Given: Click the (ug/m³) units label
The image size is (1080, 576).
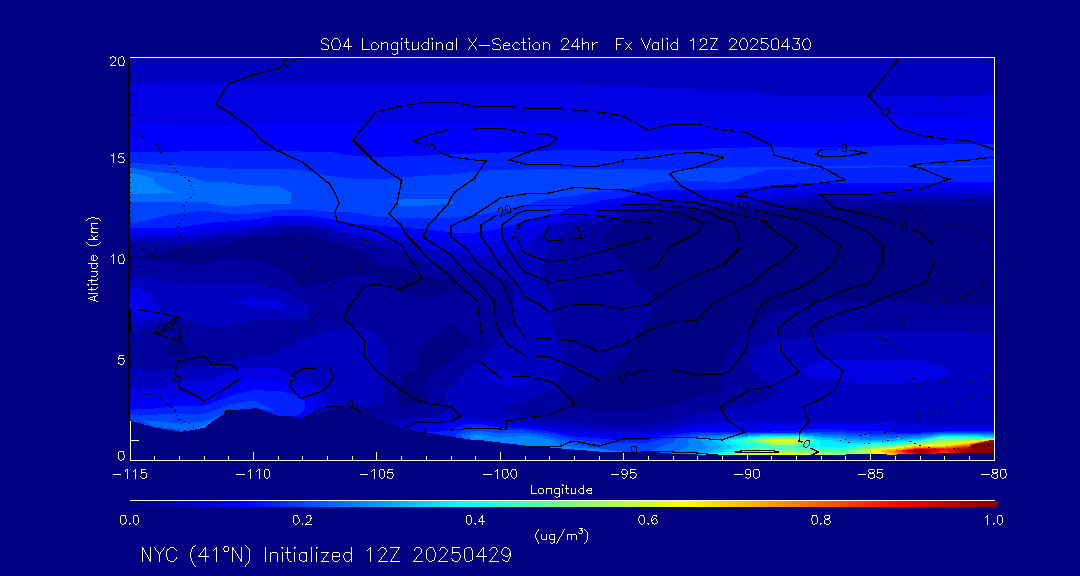Looking at the screenshot, I should point(561,535).
